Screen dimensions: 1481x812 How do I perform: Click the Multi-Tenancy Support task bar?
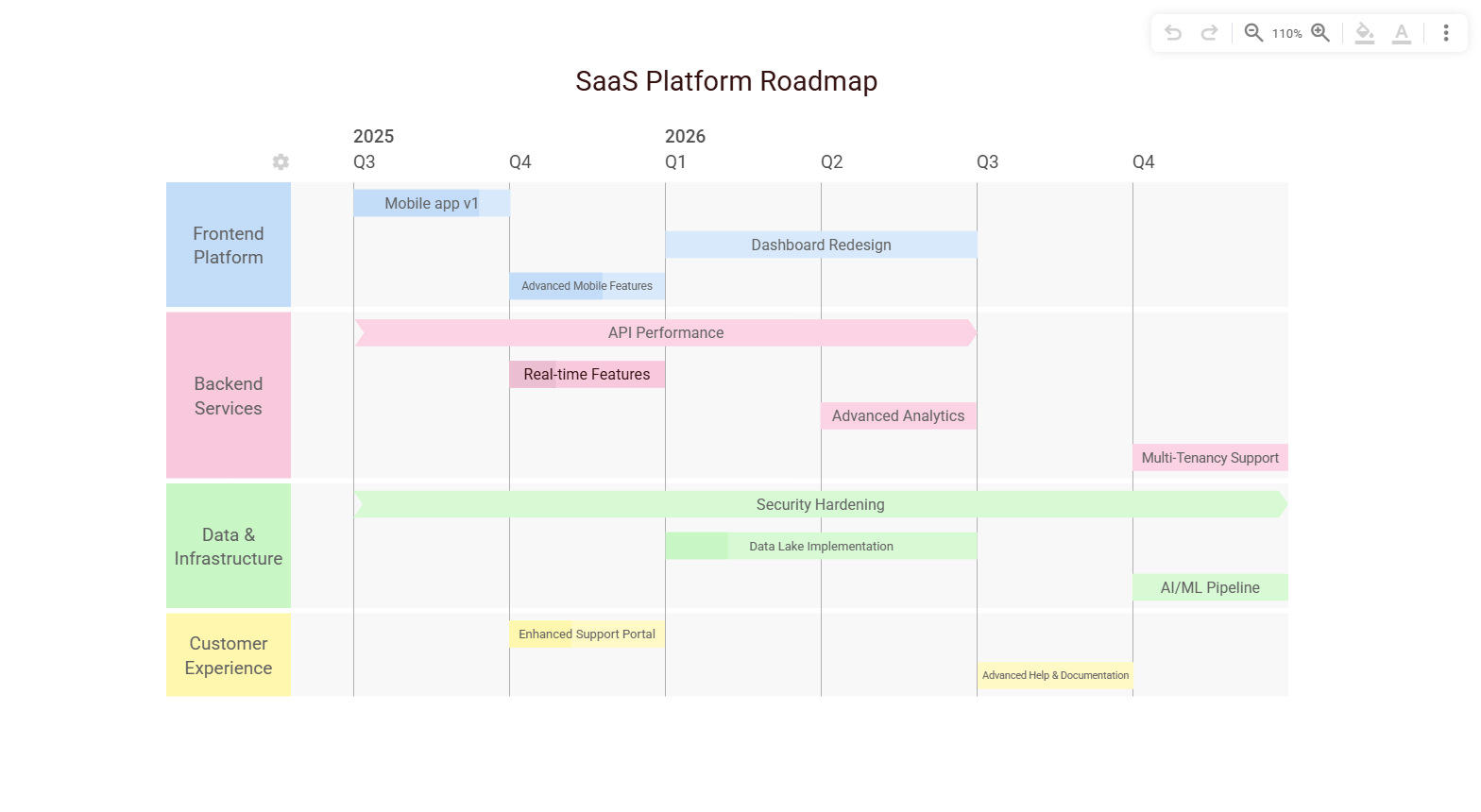1210,458
